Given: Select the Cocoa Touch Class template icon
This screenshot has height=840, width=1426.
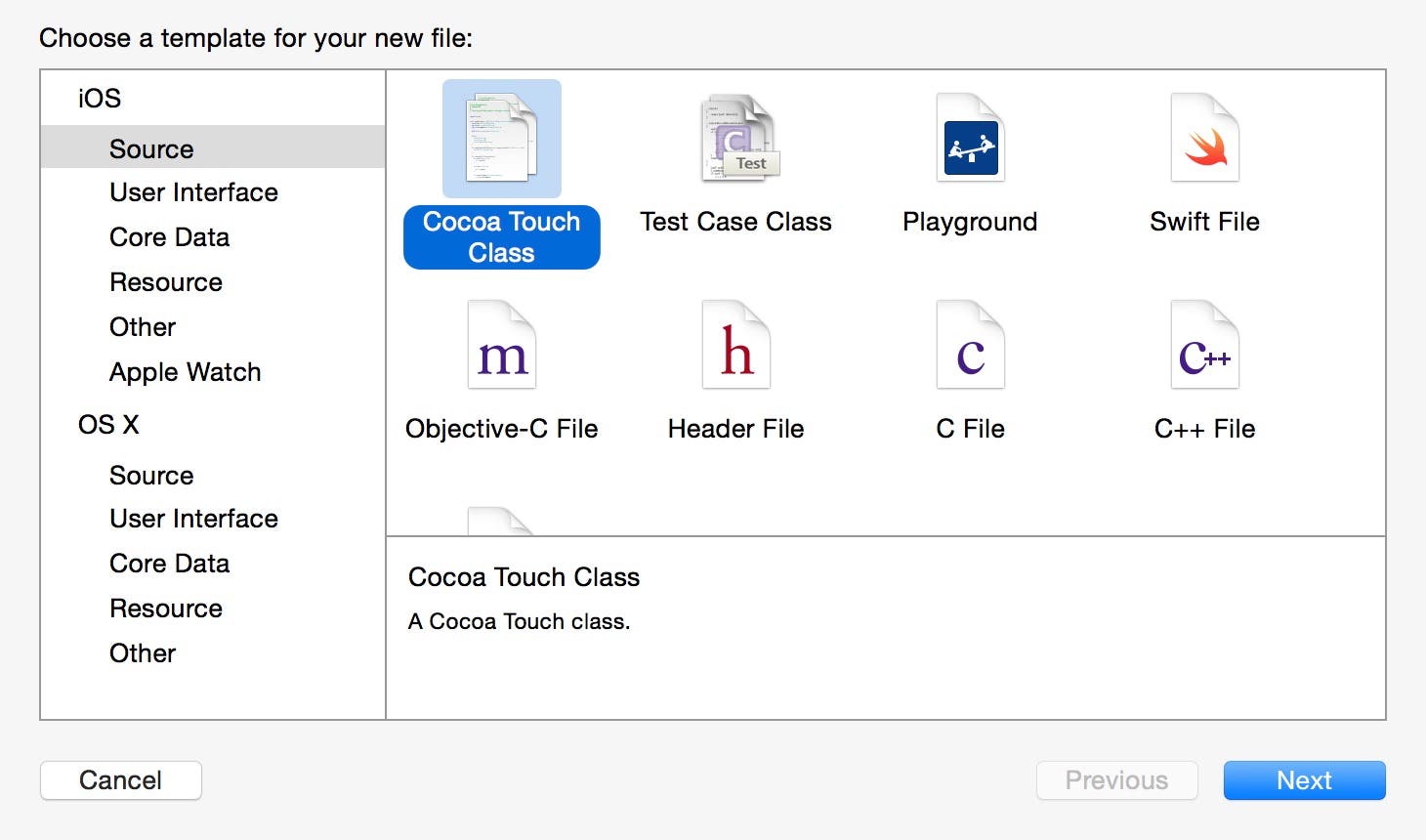Looking at the screenshot, I should tap(501, 139).
